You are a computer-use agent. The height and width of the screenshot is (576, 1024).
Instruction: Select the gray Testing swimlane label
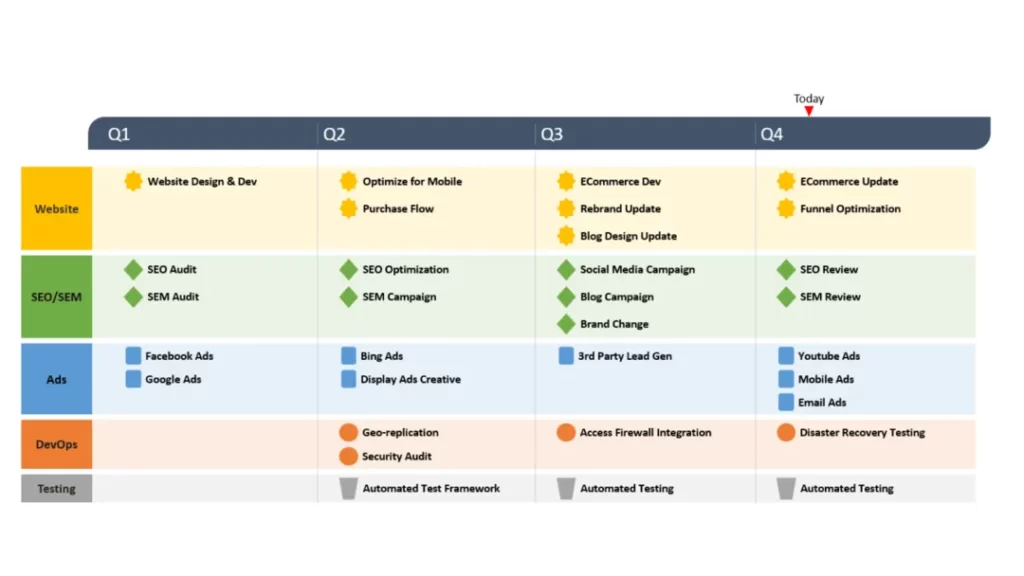point(56,488)
